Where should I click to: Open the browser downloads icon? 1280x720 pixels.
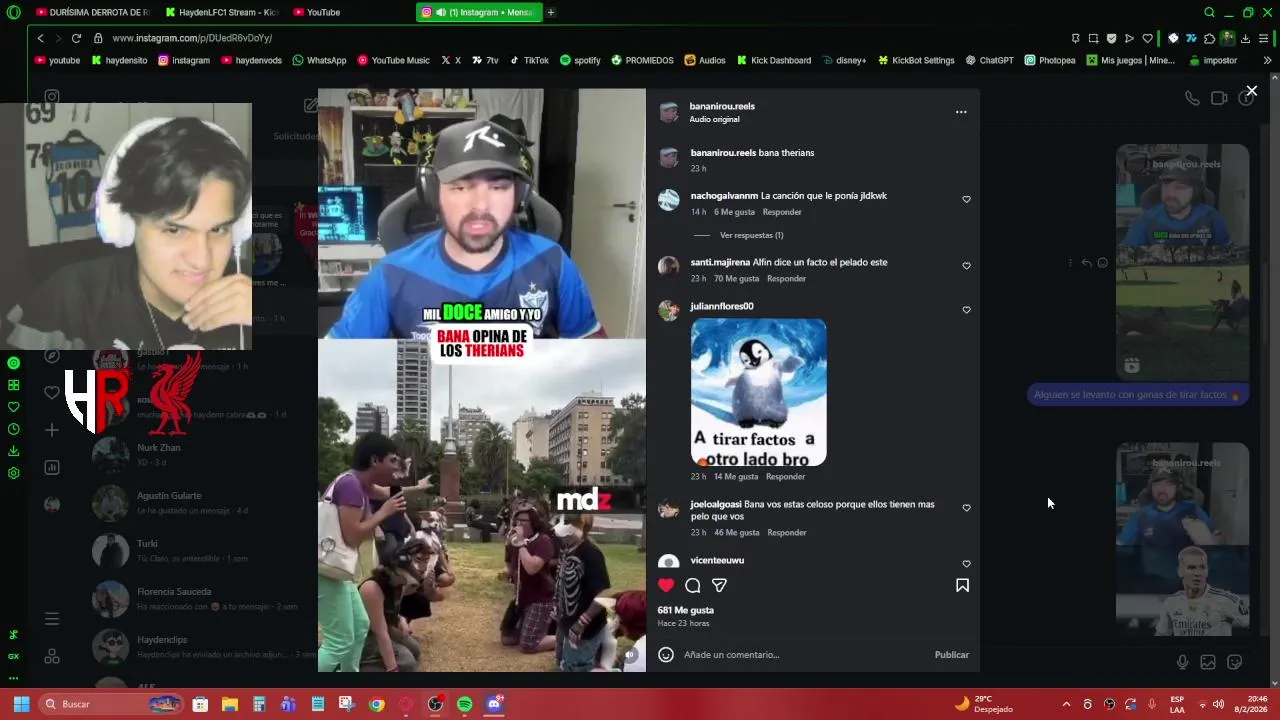(1245, 38)
